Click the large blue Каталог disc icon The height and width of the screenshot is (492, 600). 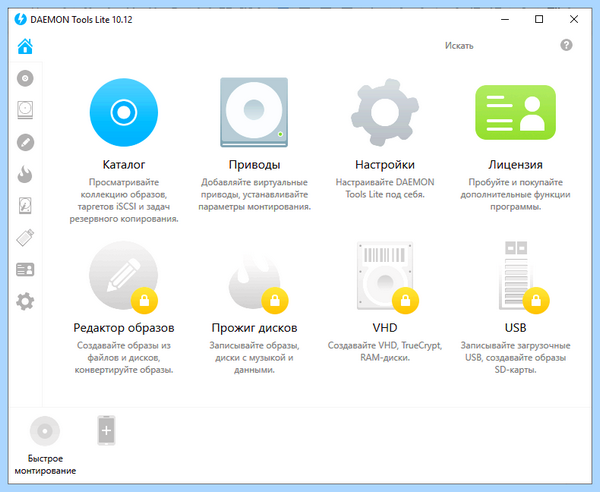pos(124,112)
